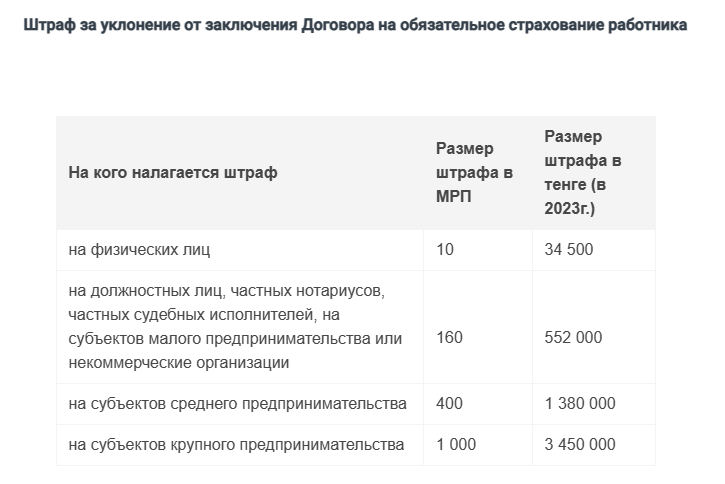Image resolution: width=725 pixels, height=484 pixels.
Task: Click the 1 380 000 tenge amount
Action: pyautogui.click(x=580, y=404)
